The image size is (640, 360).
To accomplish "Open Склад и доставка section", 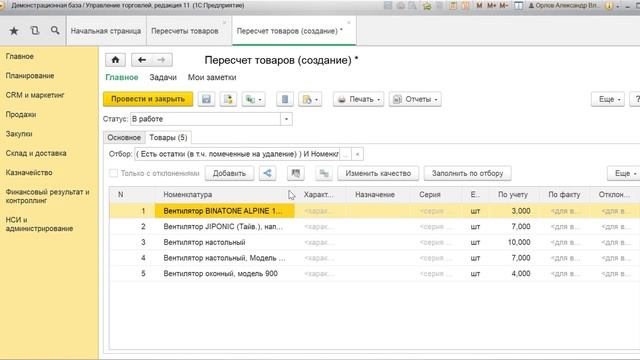I will tap(36, 153).
